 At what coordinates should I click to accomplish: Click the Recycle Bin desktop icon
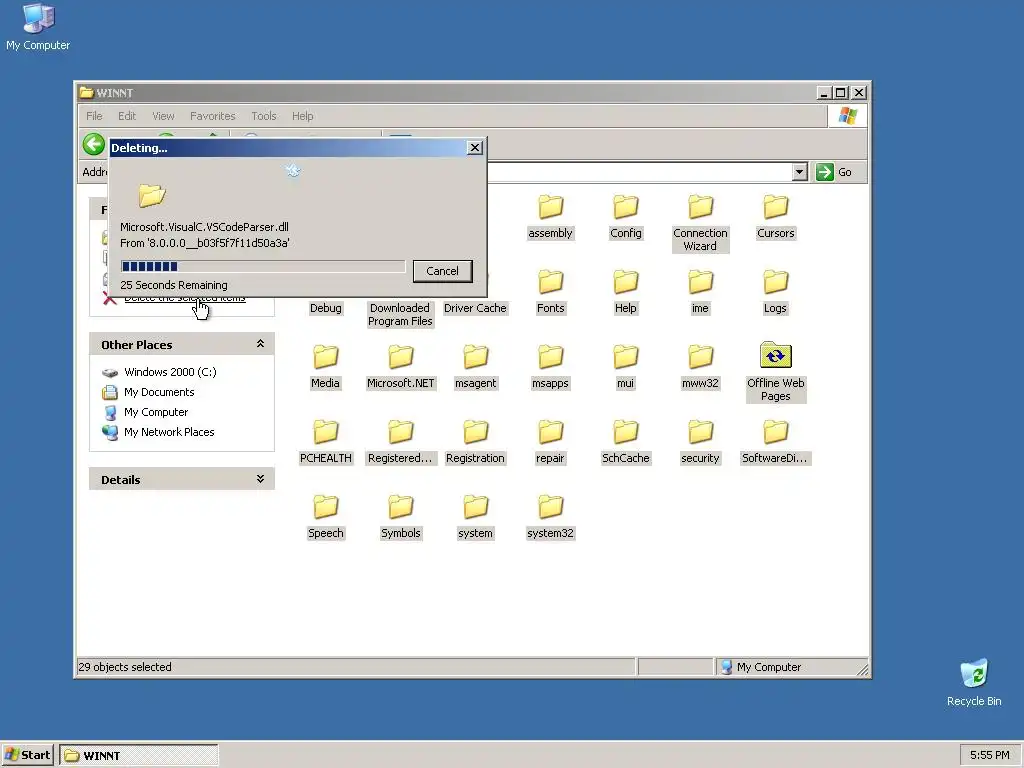[x=974, y=683]
